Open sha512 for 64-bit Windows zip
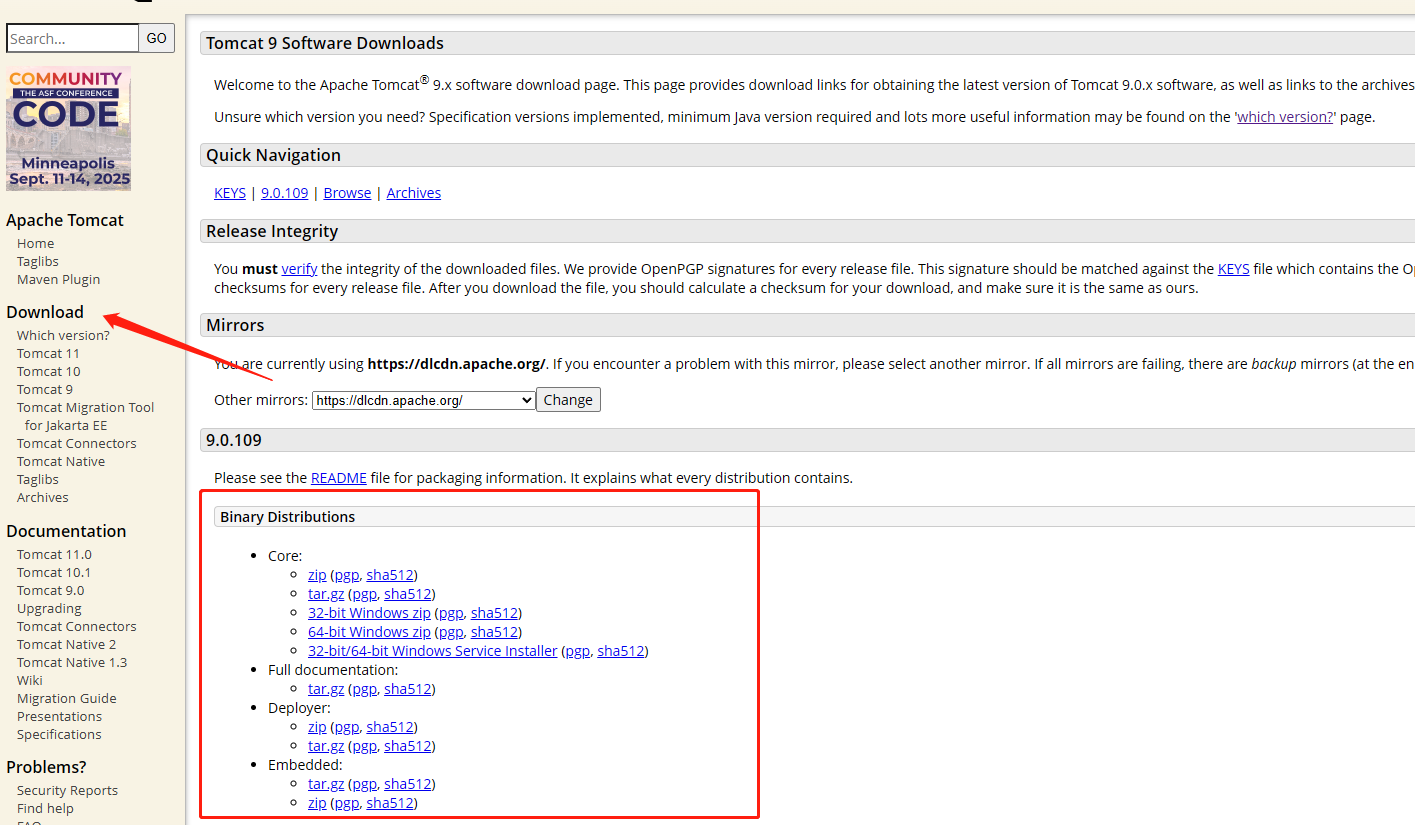1415x825 pixels. pyautogui.click(x=494, y=632)
